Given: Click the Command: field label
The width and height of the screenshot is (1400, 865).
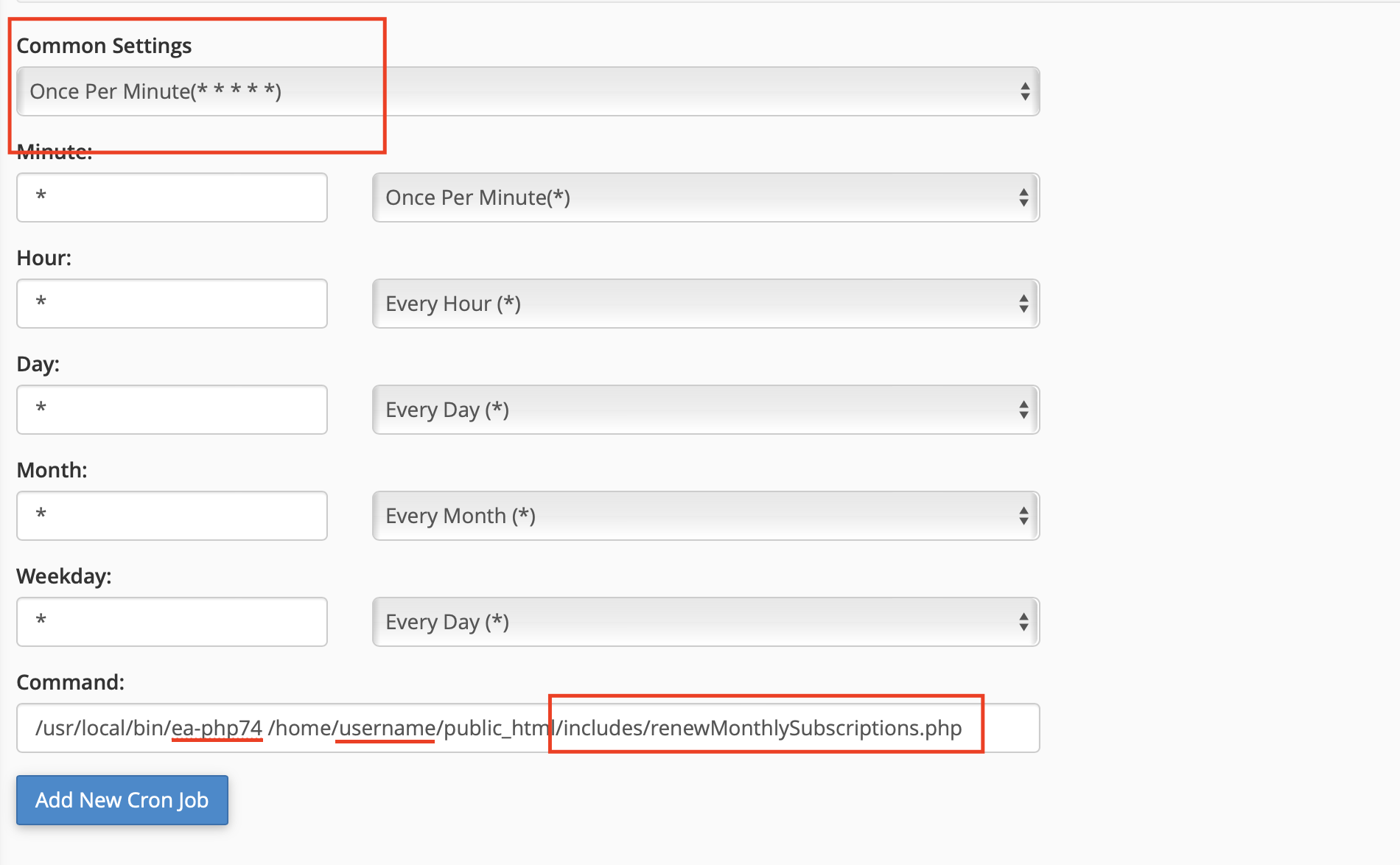Looking at the screenshot, I should pos(71,682).
